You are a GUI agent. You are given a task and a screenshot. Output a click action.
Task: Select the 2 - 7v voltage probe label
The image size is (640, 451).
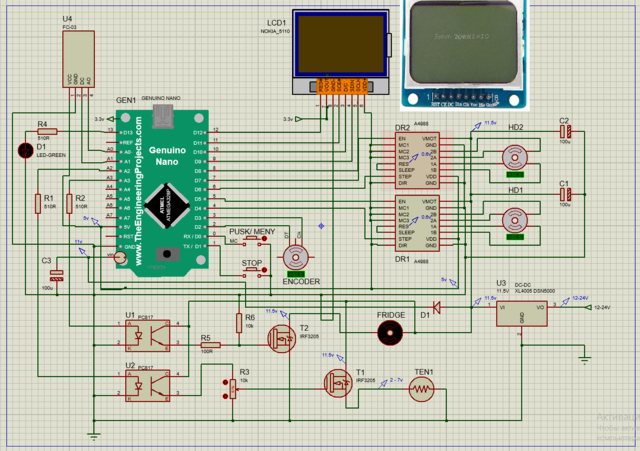(396, 380)
